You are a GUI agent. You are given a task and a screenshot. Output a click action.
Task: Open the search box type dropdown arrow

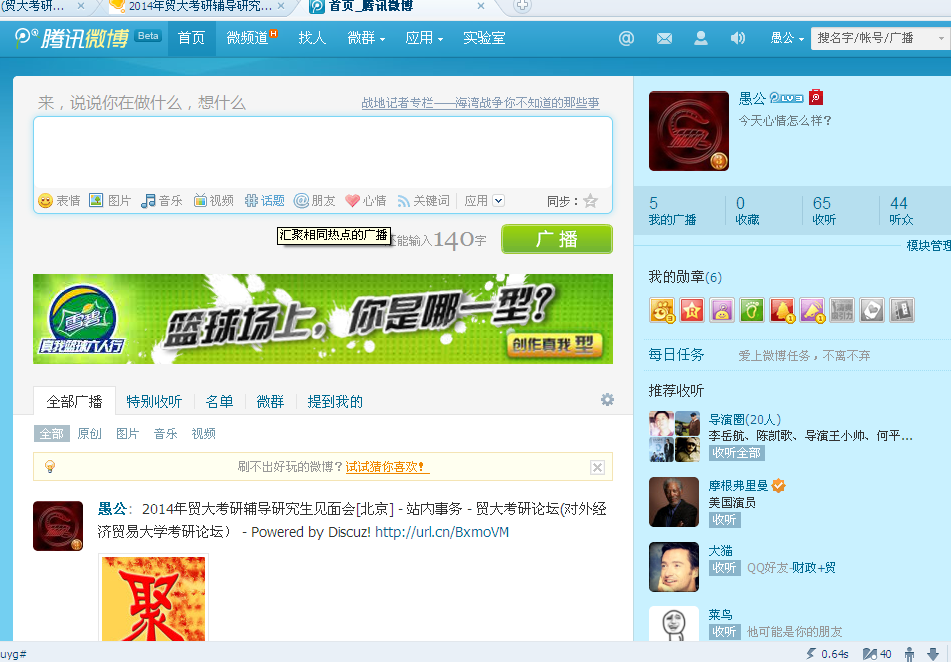click(941, 38)
